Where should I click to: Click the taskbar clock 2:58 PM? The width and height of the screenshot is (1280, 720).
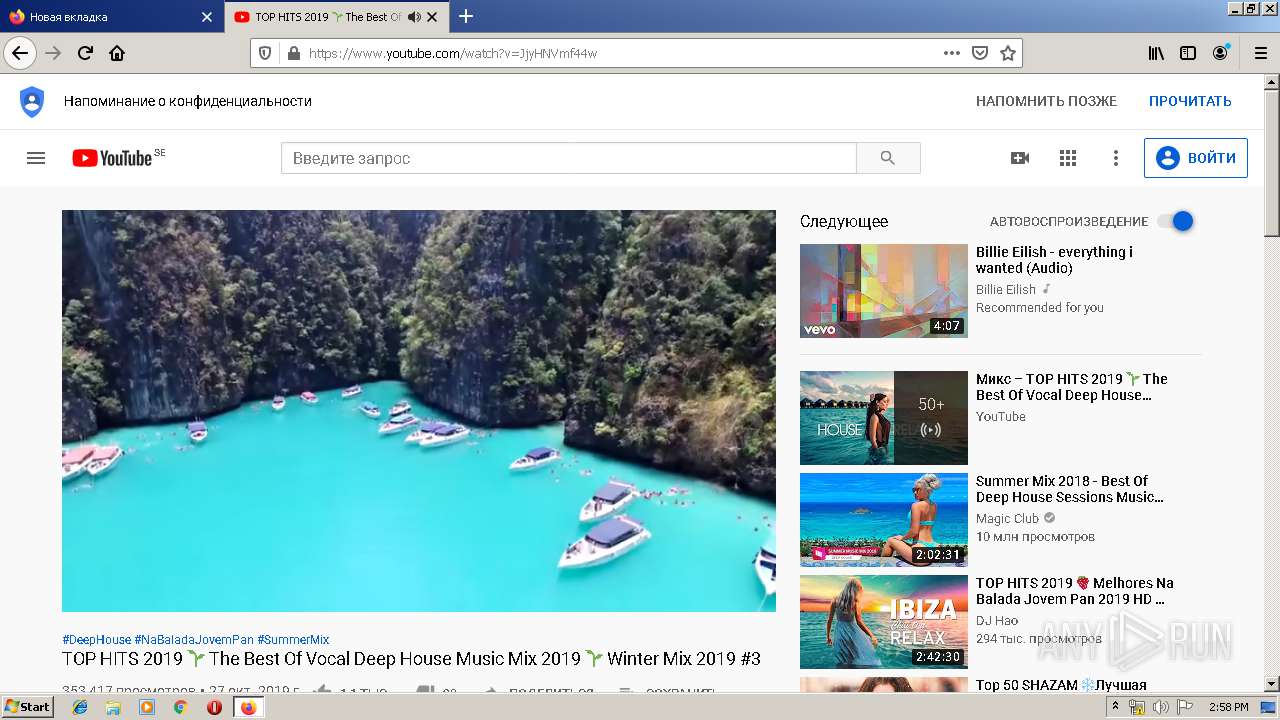(1229, 707)
